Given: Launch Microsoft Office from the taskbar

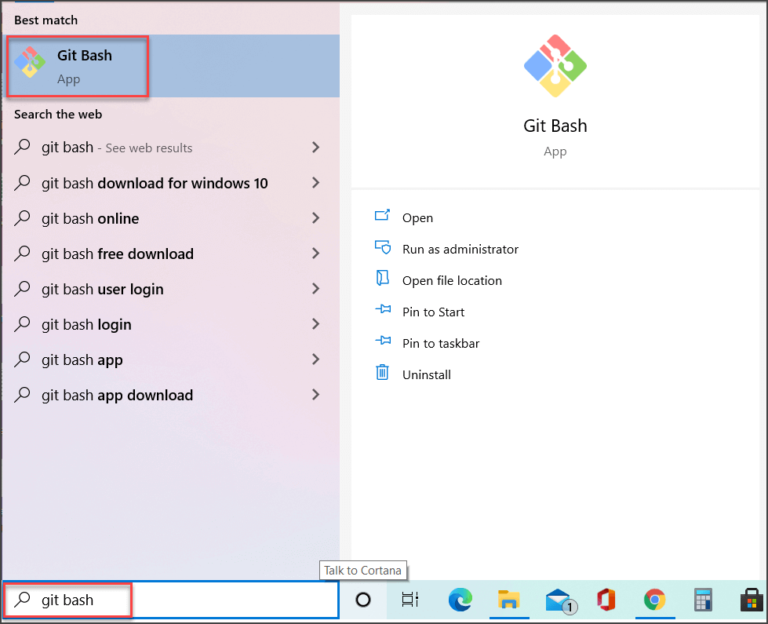Looking at the screenshot, I should coord(606,600).
